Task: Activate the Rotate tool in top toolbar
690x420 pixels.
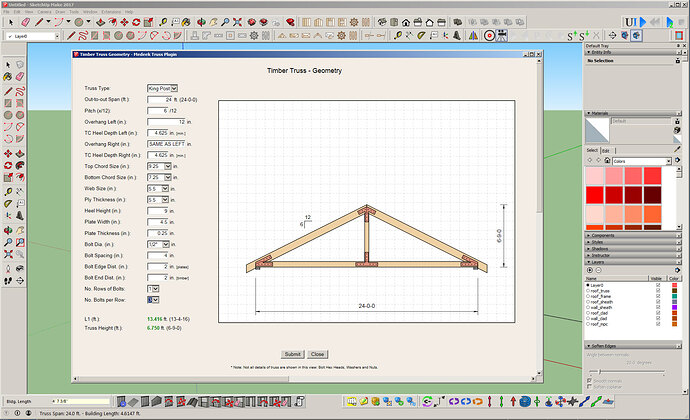Action: pyautogui.click(x=136, y=22)
